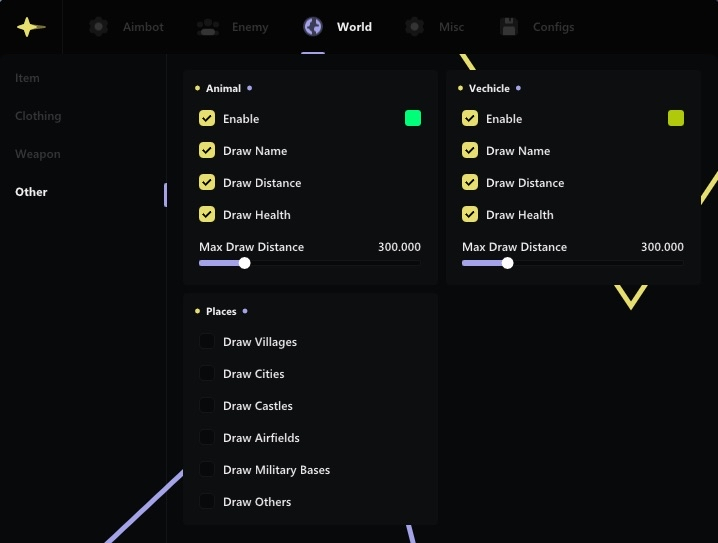Open the green Animal color swatch
The image size is (718, 543).
[413, 118]
